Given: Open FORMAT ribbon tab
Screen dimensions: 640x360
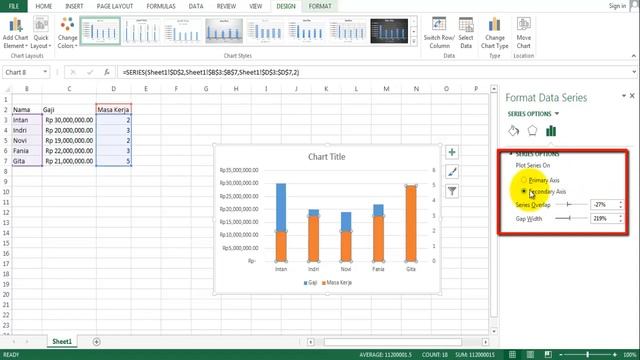Looking at the screenshot, I should click(320, 6).
